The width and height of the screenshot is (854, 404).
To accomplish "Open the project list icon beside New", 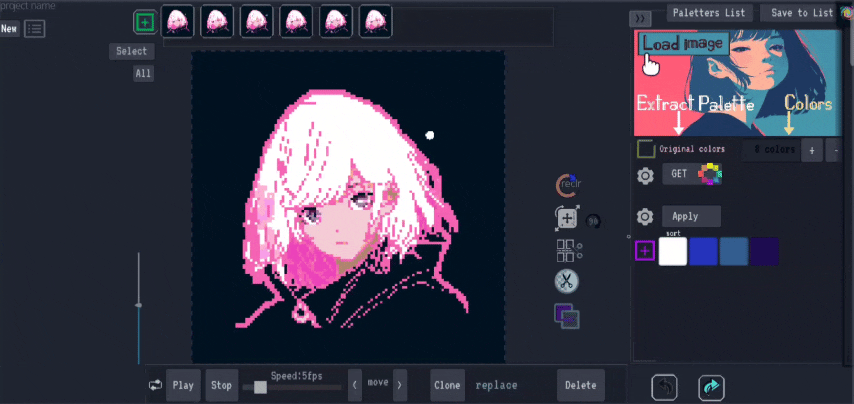I will coord(35,29).
